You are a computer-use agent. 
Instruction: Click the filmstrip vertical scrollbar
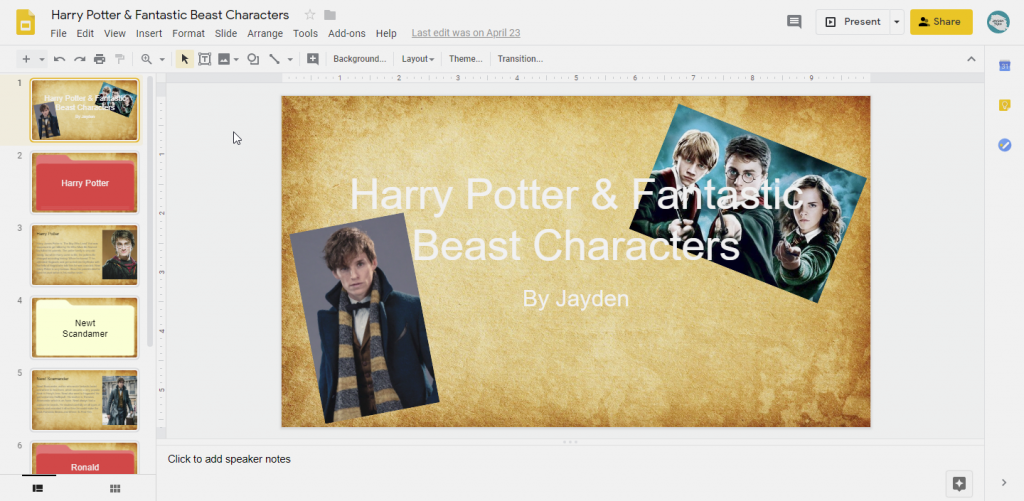tap(150, 211)
